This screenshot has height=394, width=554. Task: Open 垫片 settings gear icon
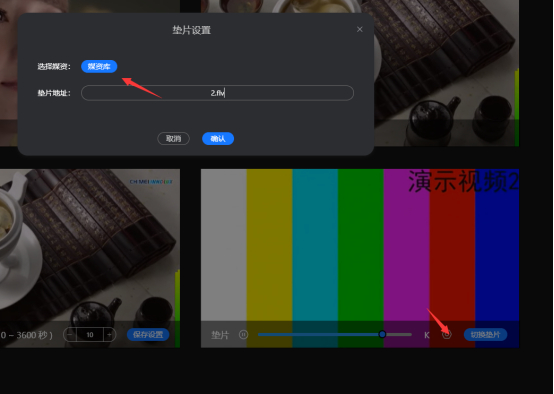pyautogui.click(x=447, y=334)
